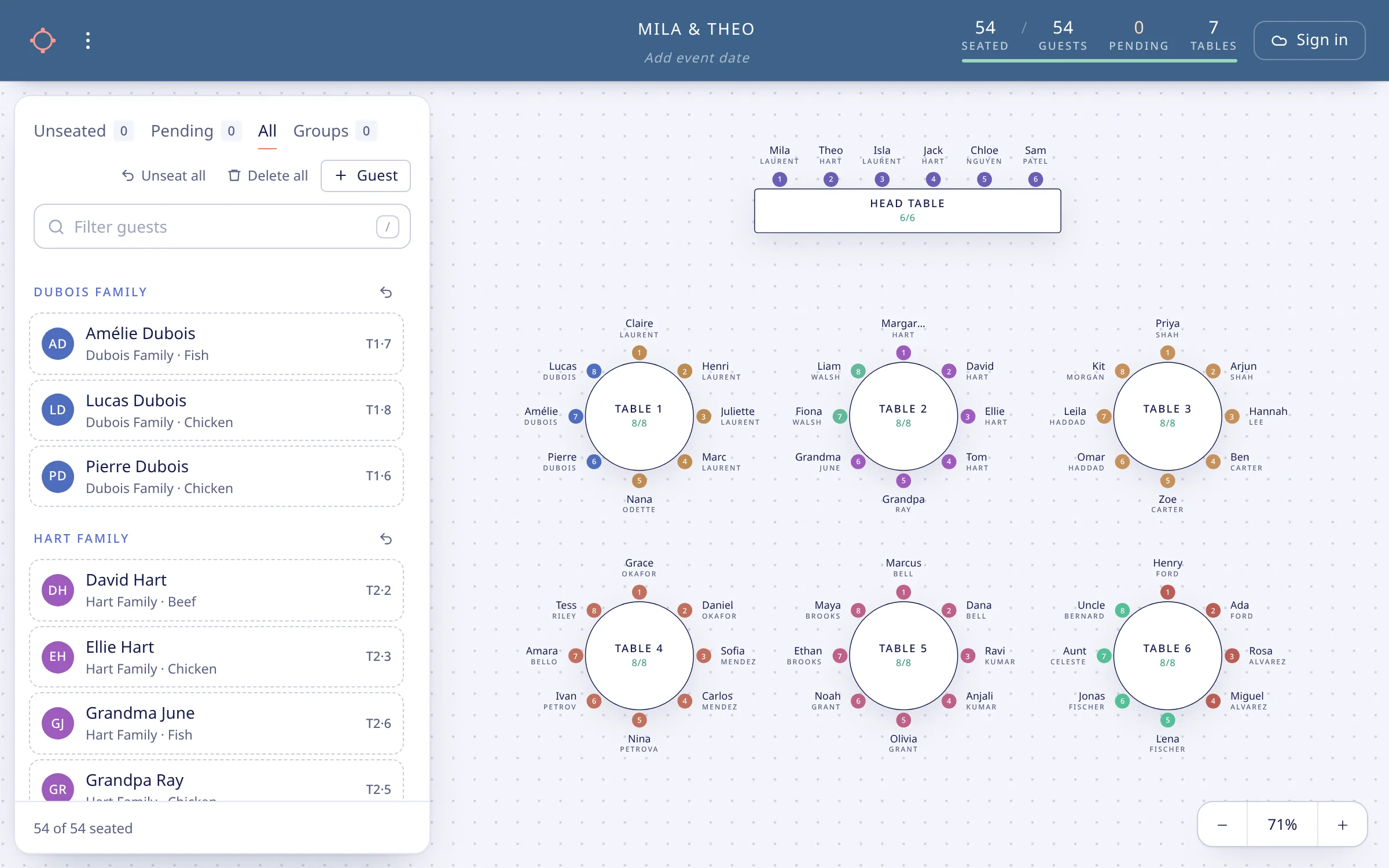
Task: Select Pierre Dubois guest card
Action: click(x=216, y=476)
